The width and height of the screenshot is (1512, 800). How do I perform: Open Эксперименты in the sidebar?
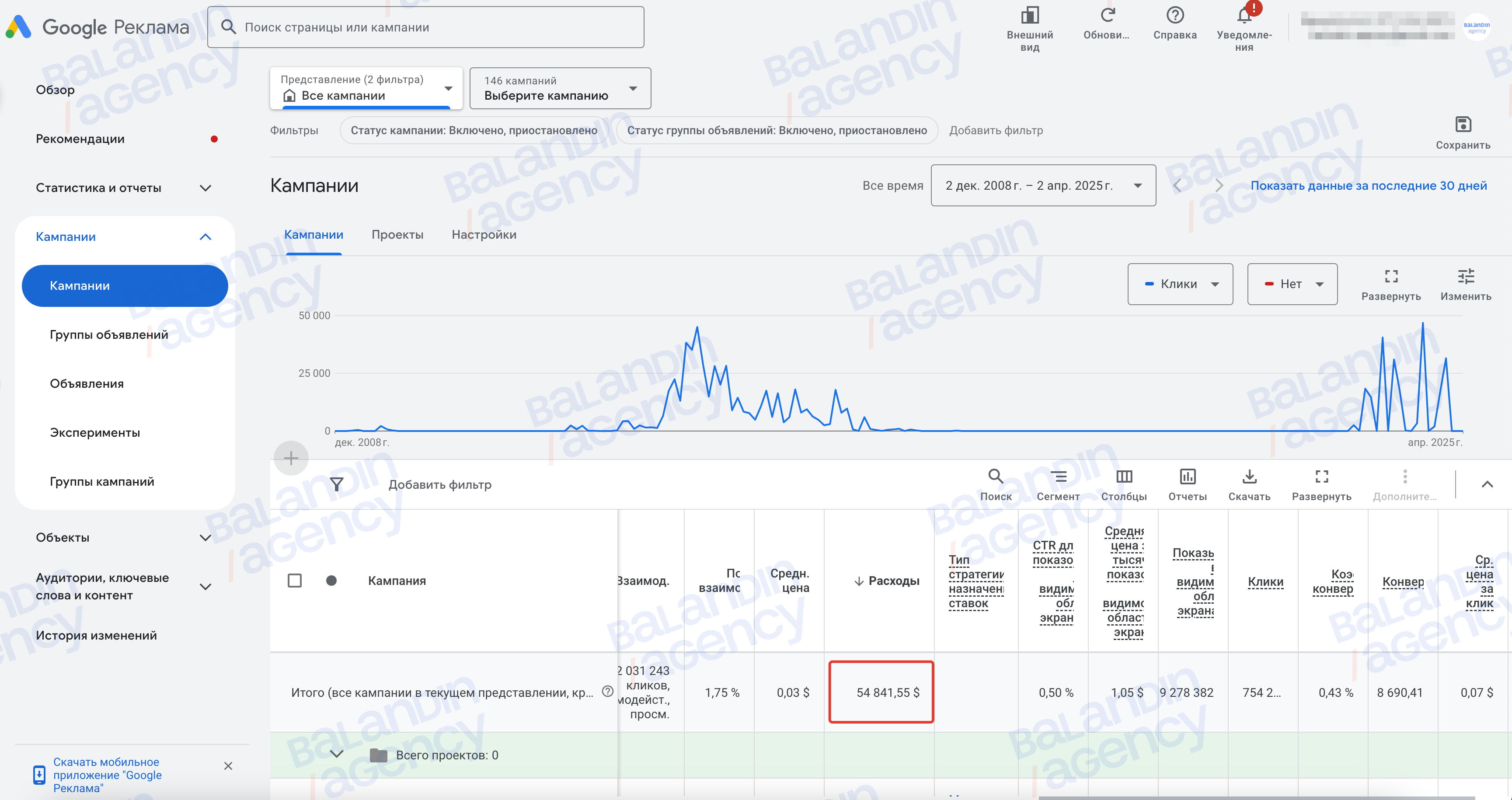[x=94, y=433]
